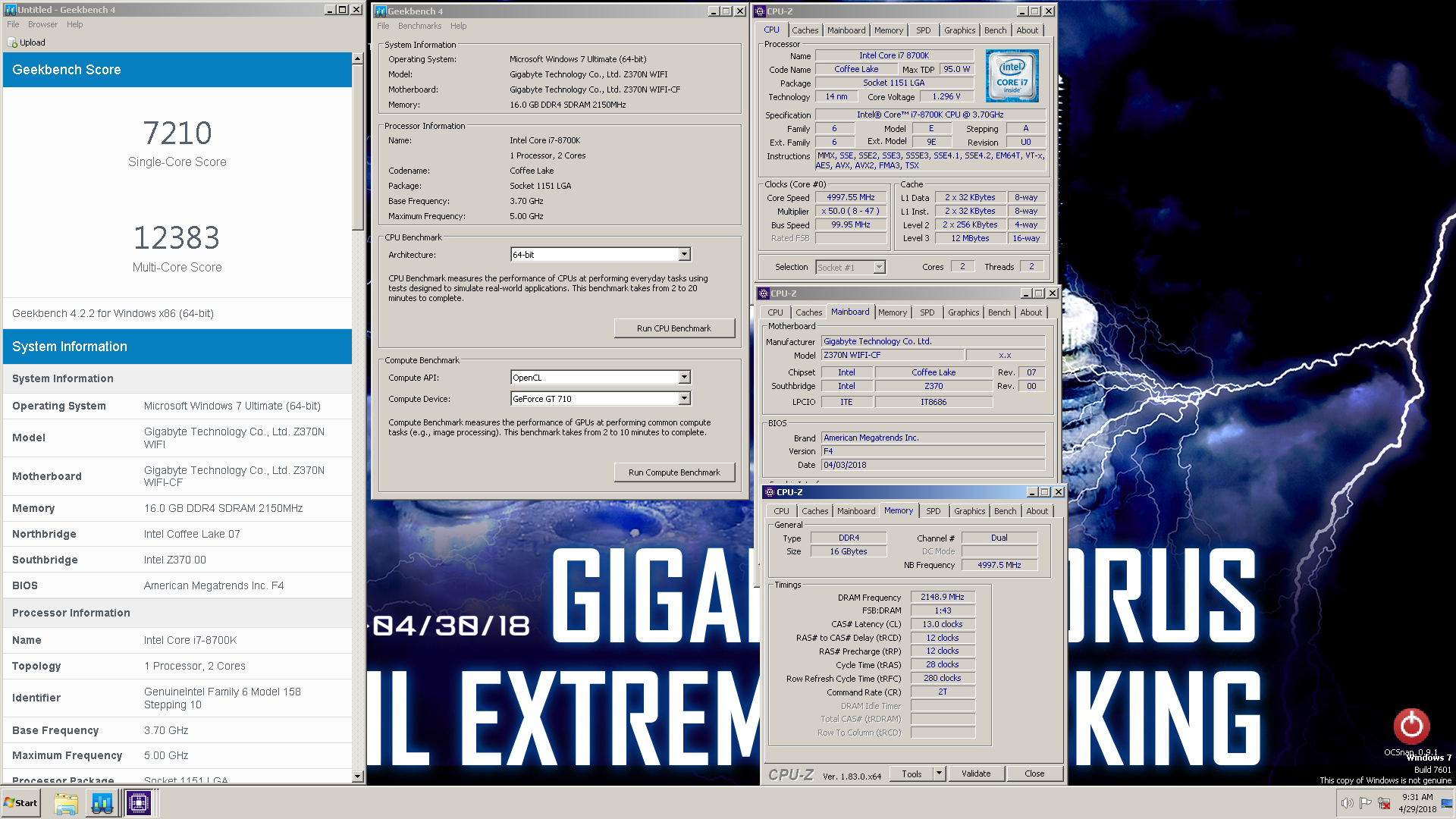Click the Level 3 12 MBytes cache field
Image resolution: width=1456 pixels, height=819 pixels.
pos(970,238)
